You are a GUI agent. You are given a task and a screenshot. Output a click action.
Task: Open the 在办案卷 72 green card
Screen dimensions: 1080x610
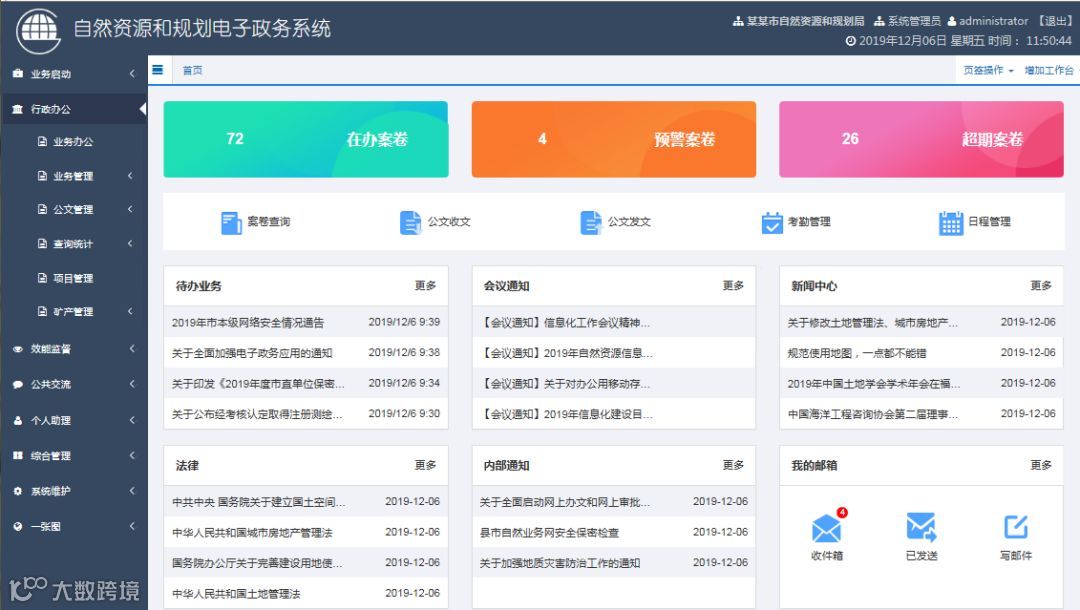[x=306, y=139]
